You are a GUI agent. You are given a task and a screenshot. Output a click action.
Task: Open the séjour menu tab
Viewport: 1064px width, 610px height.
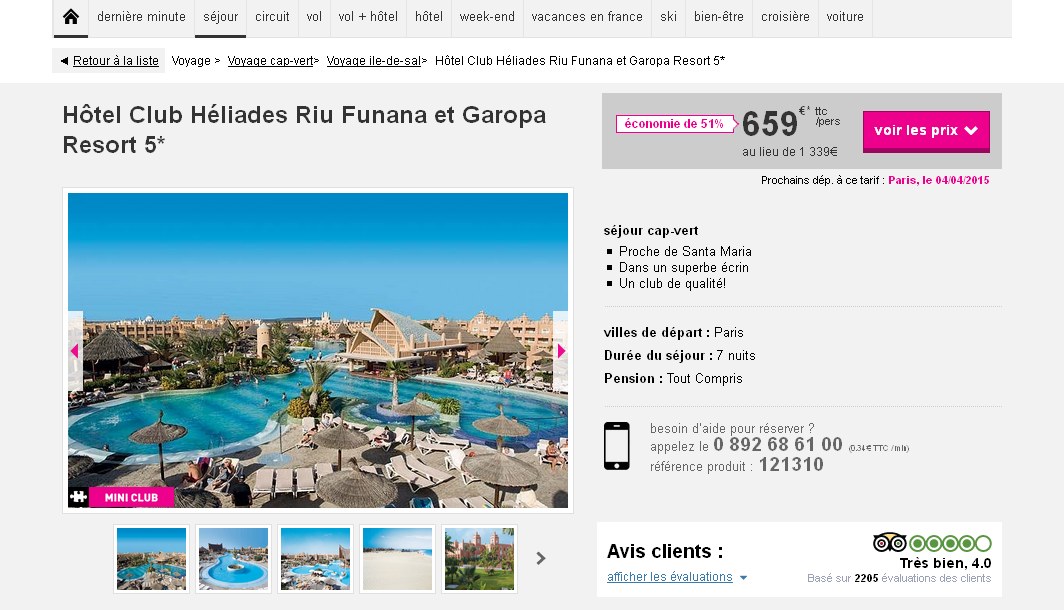coord(221,17)
